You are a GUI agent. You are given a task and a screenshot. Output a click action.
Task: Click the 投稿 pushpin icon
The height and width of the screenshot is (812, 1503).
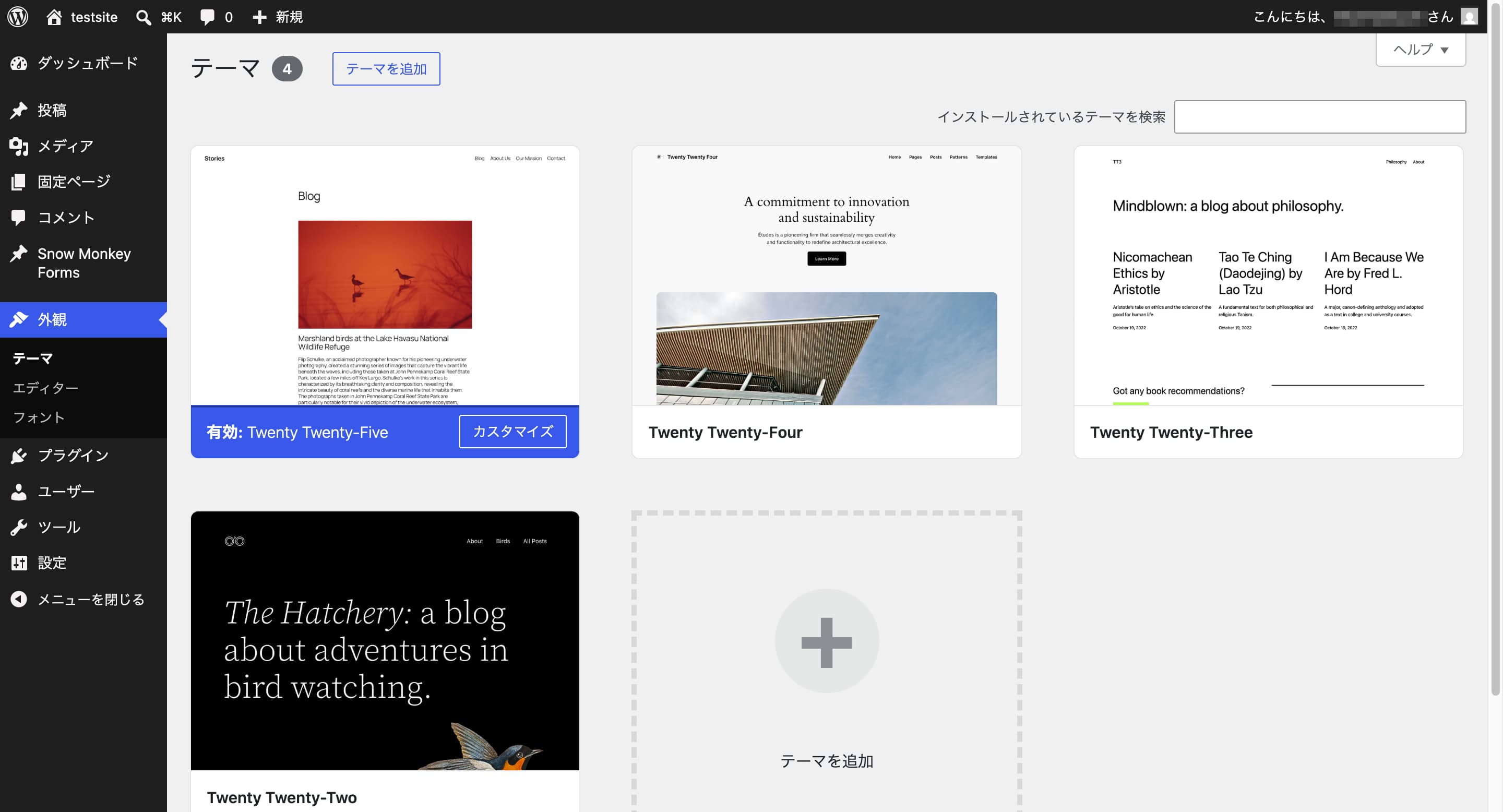pos(19,110)
